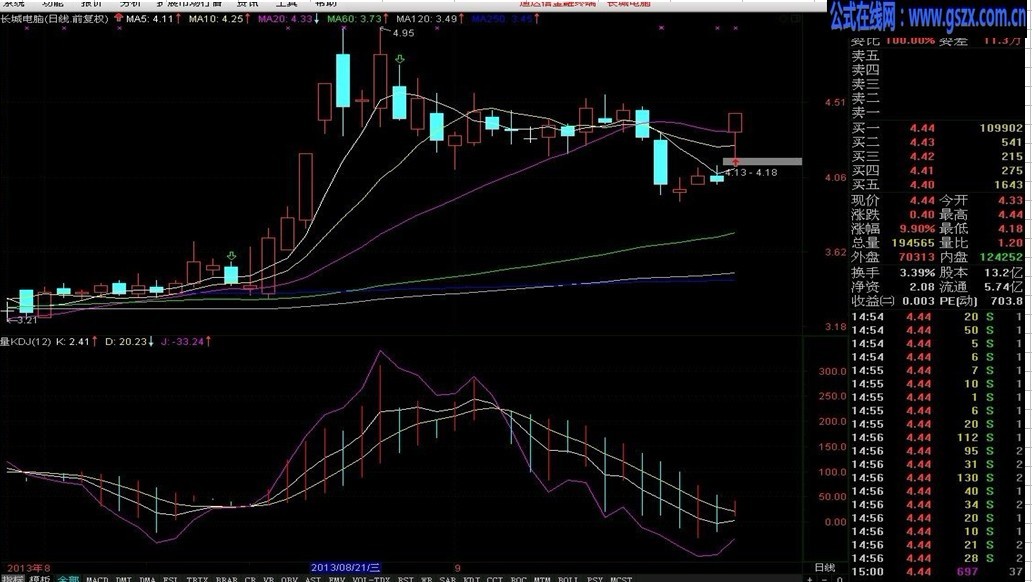1032x582 pixels.
Task: Click the PE(动) 703.8 value
Action: (1006, 301)
